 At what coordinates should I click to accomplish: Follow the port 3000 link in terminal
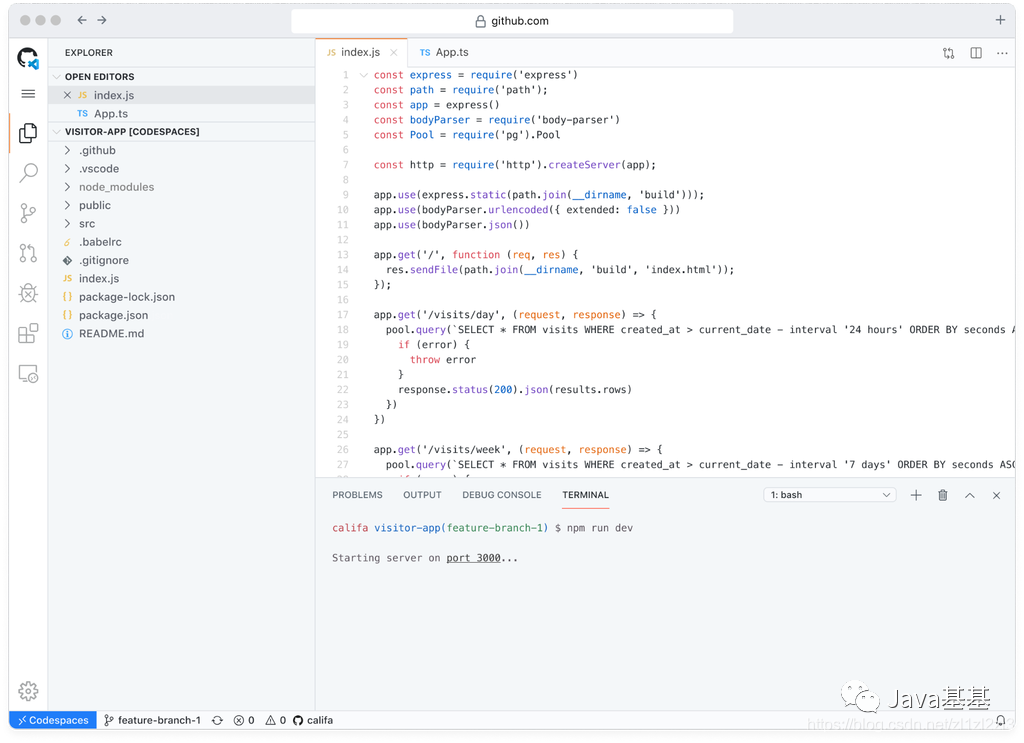pyautogui.click(x=473, y=558)
